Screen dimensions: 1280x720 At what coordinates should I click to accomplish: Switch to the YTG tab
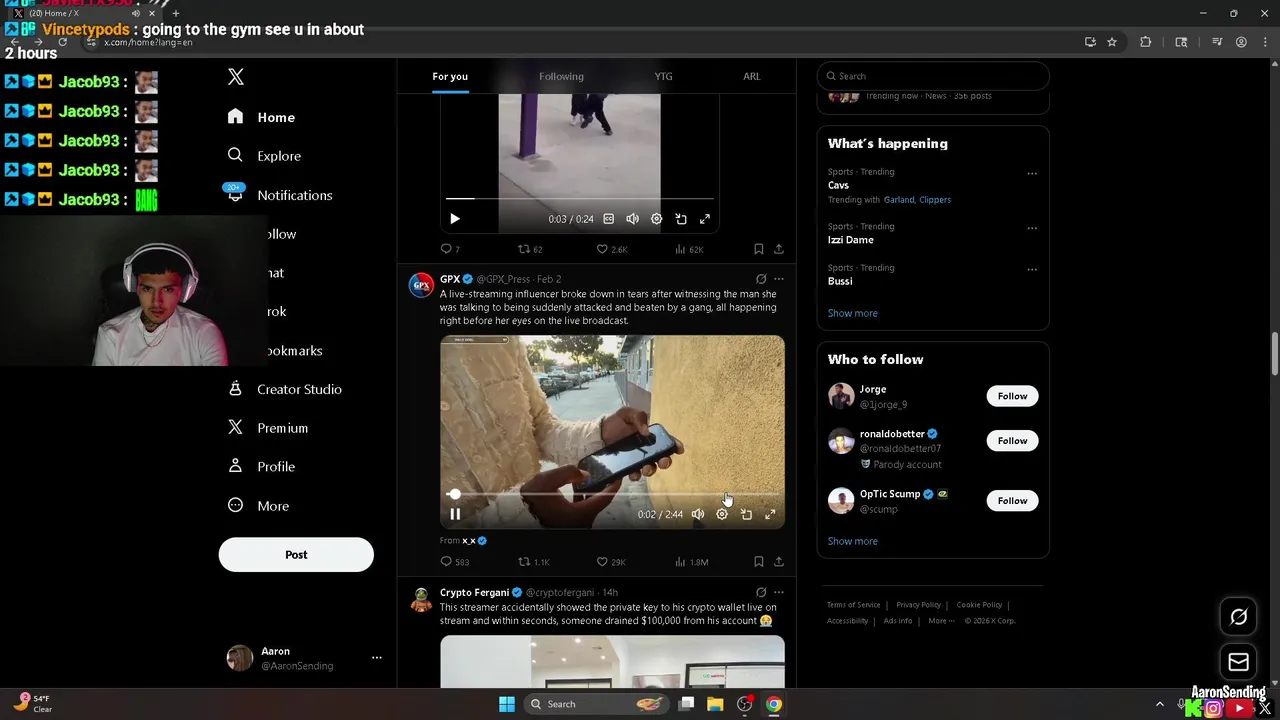point(664,76)
